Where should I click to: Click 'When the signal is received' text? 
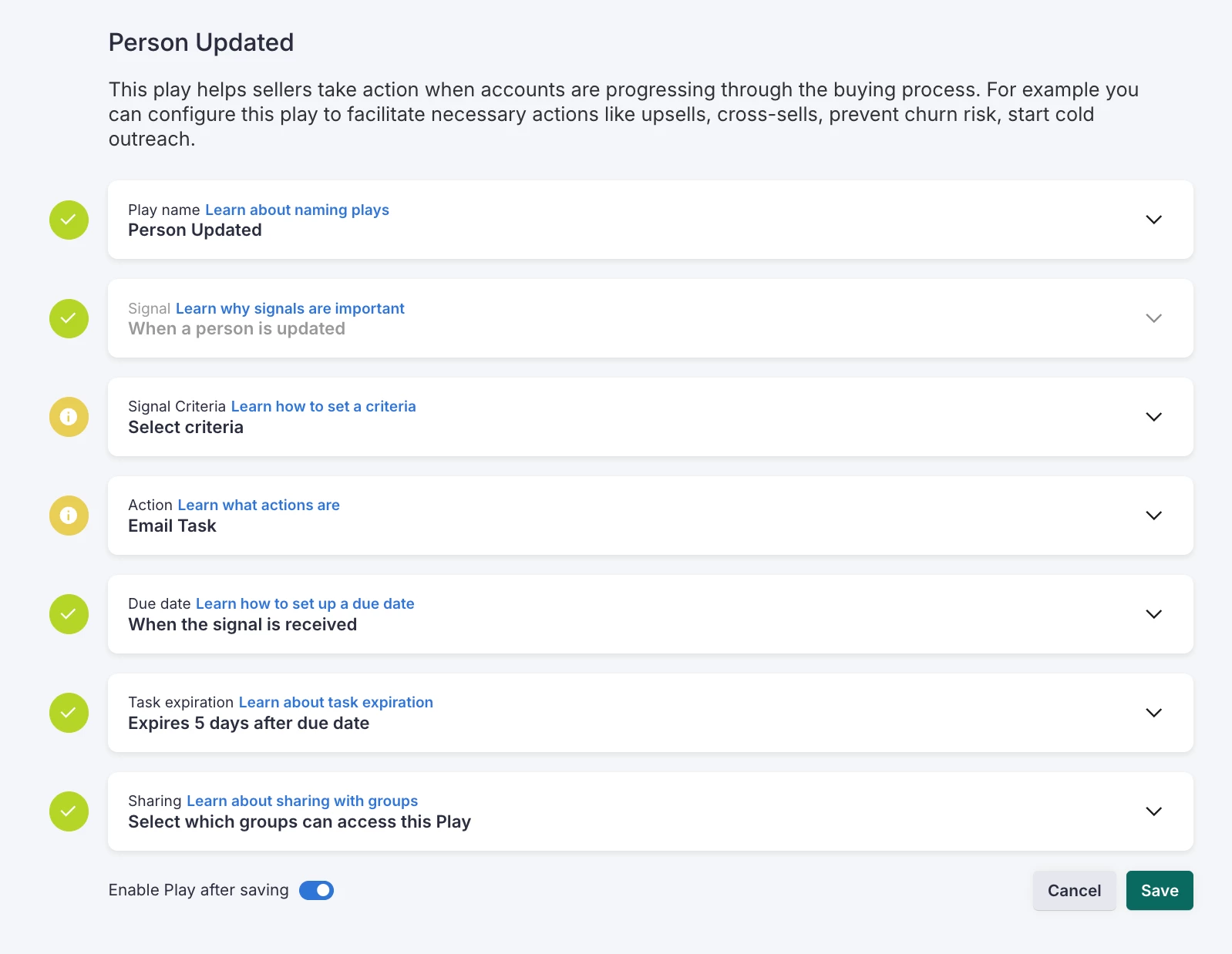click(242, 624)
